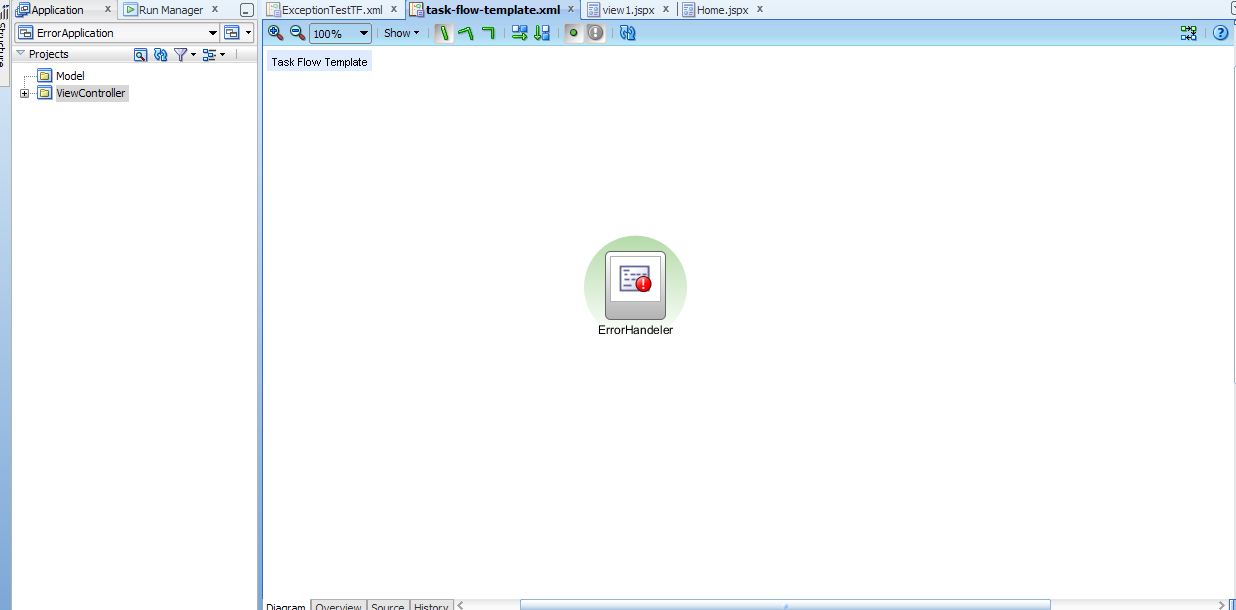
Task: Open the Overview editor view
Action: point(339,606)
